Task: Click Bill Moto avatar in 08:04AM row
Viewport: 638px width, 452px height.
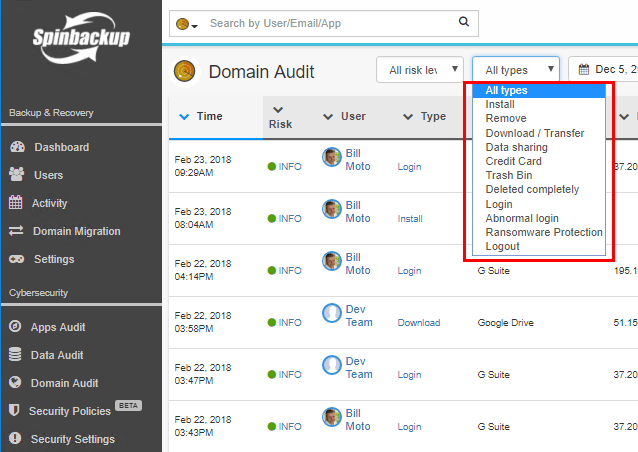Action: click(x=332, y=209)
